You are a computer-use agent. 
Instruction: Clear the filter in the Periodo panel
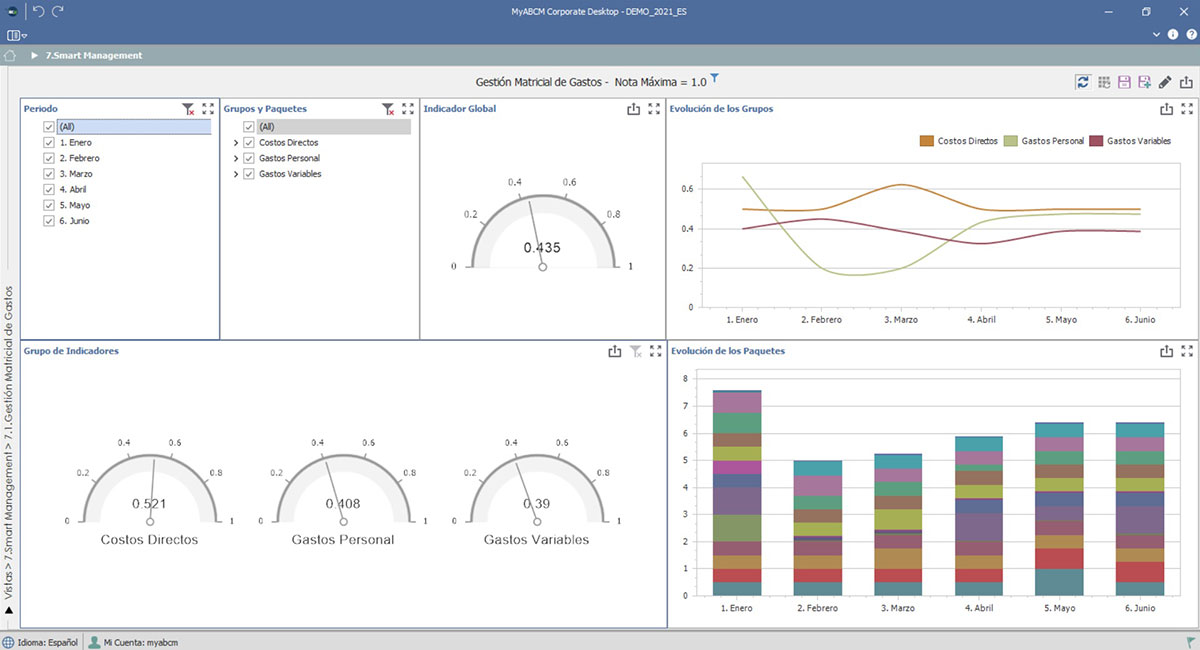tap(188, 109)
